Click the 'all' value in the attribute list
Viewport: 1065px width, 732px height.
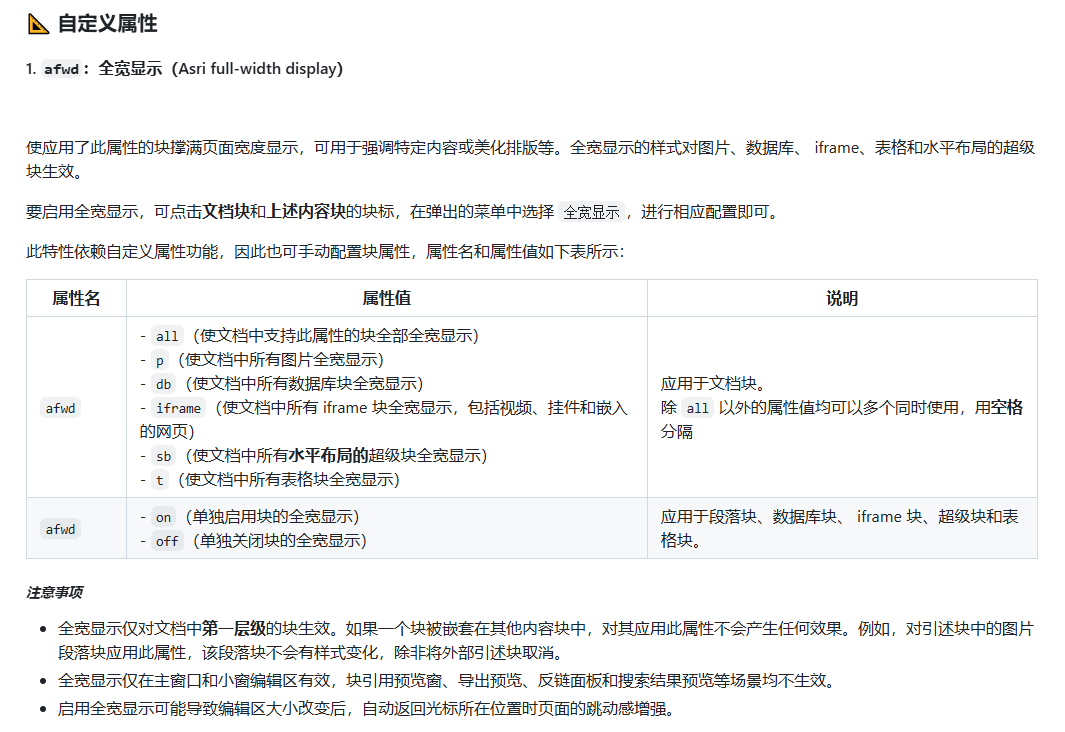167,336
